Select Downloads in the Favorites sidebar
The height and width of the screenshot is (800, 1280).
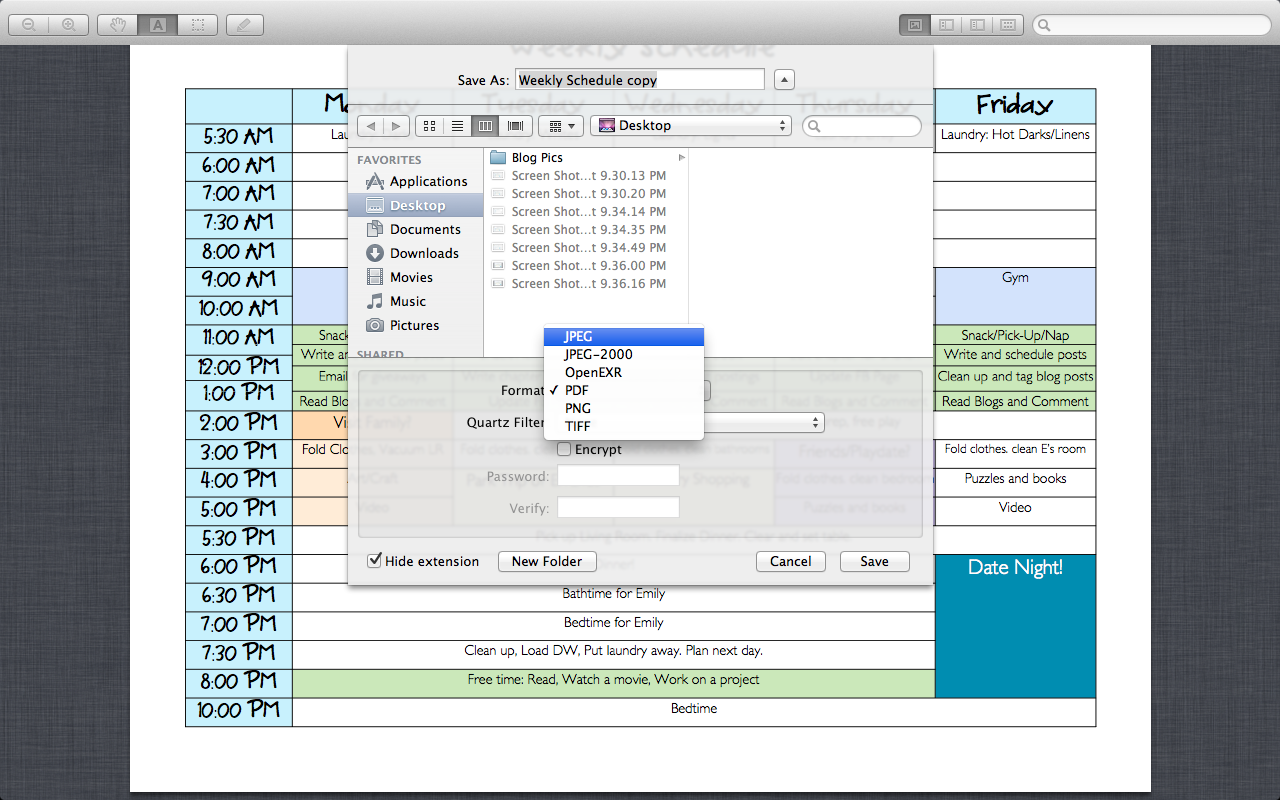click(x=416, y=253)
